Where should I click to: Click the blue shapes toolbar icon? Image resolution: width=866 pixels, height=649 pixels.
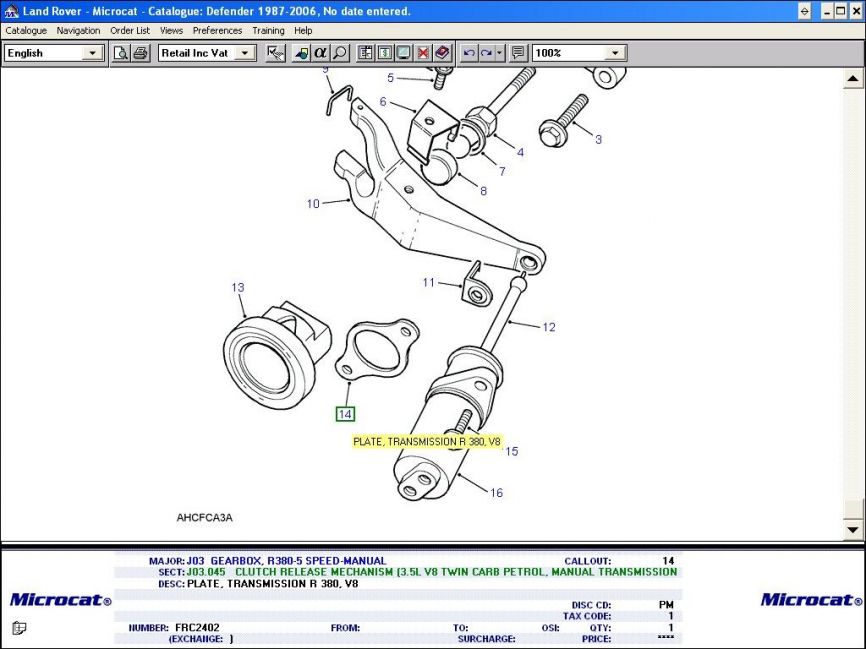[x=301, y=53]
